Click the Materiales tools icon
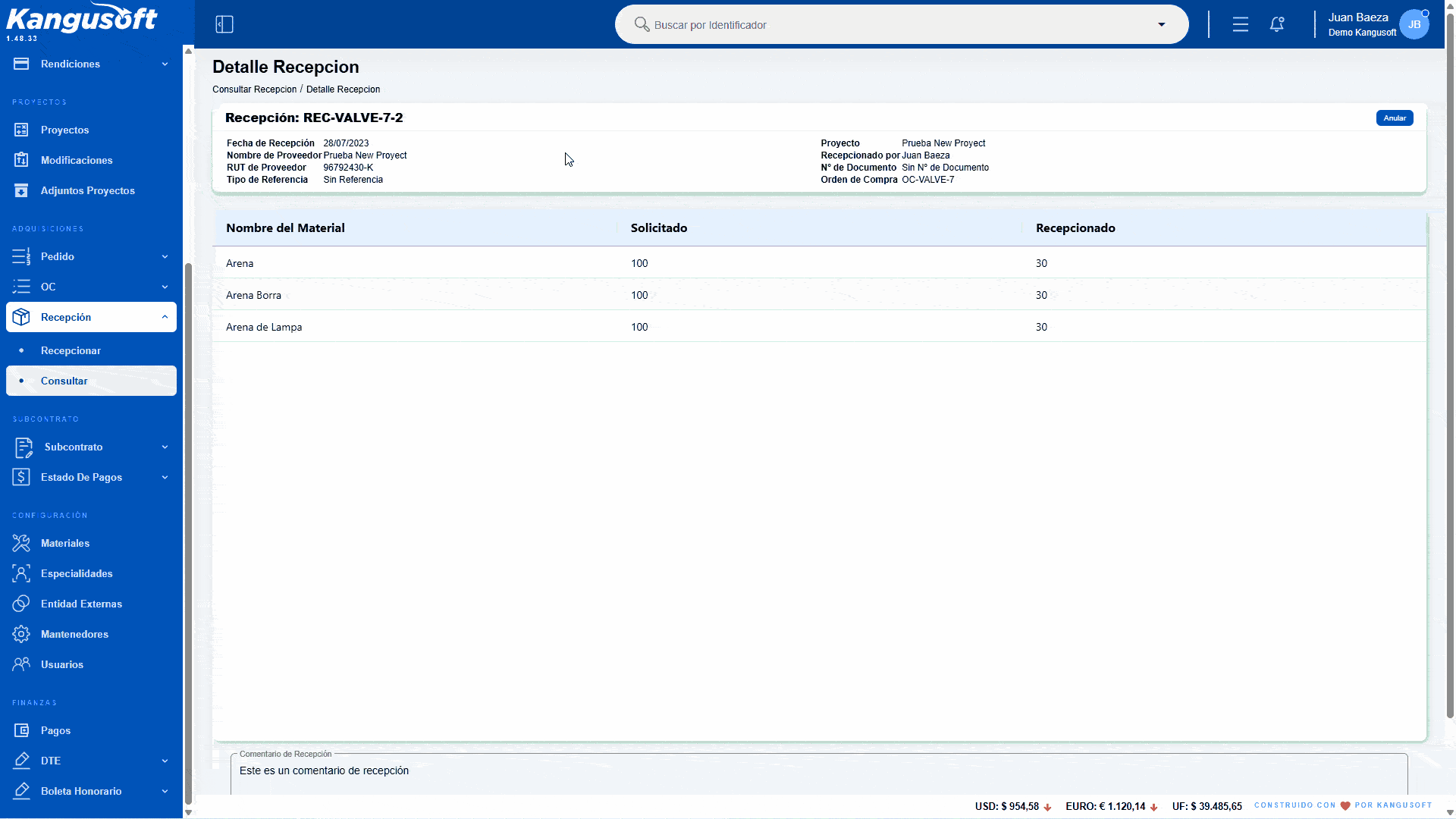Image resolution: width=1456 pixels, height=819 pixels. tap(21, 543)
